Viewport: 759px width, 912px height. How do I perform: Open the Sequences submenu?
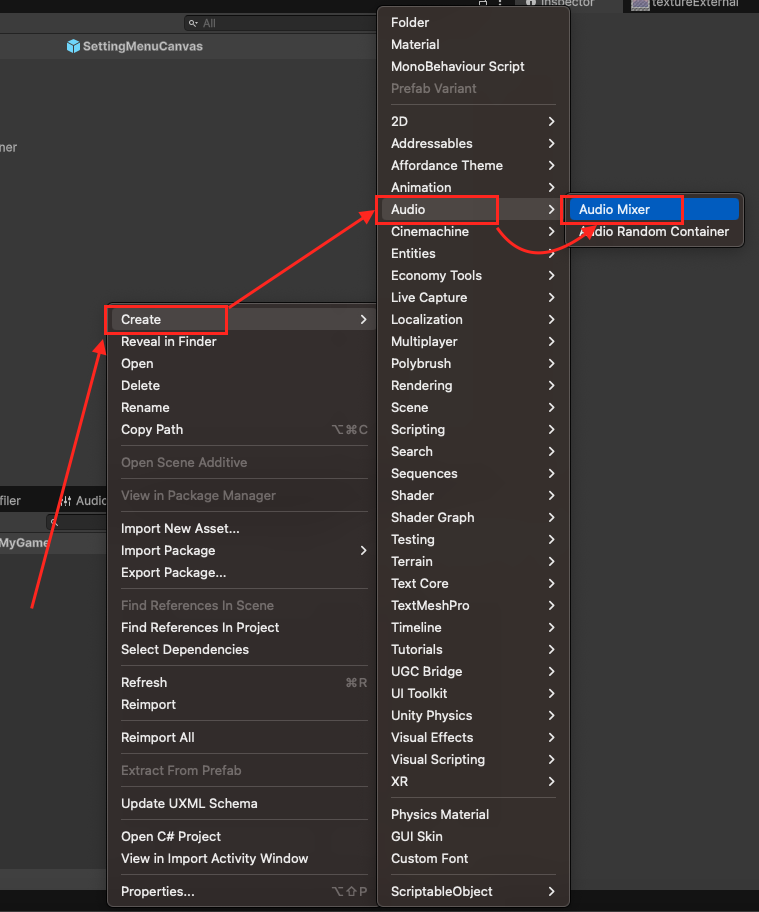click(x=473, y=474)
